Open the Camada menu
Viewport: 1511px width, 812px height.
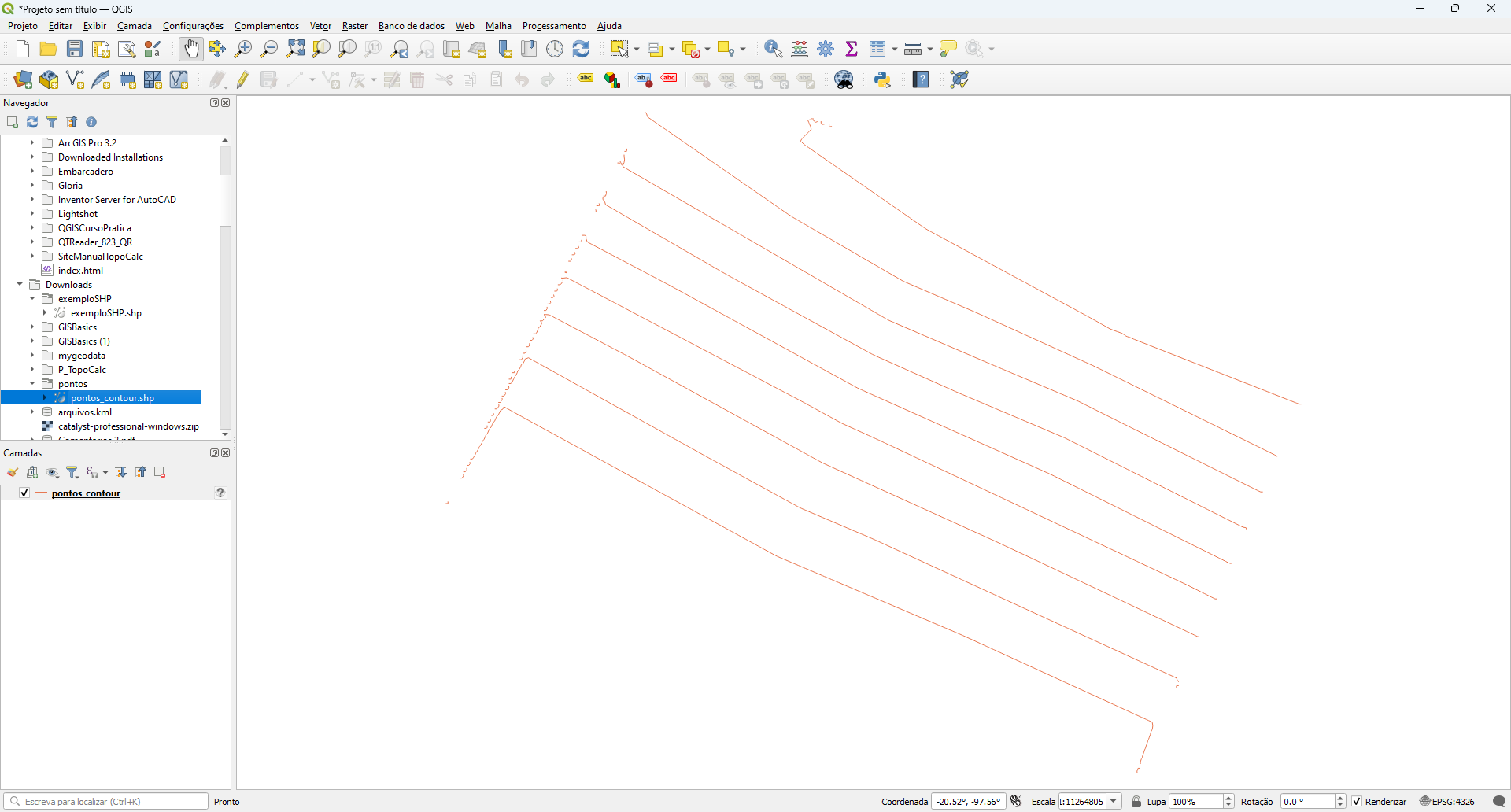pyautogui.click(x=135, y=26)
